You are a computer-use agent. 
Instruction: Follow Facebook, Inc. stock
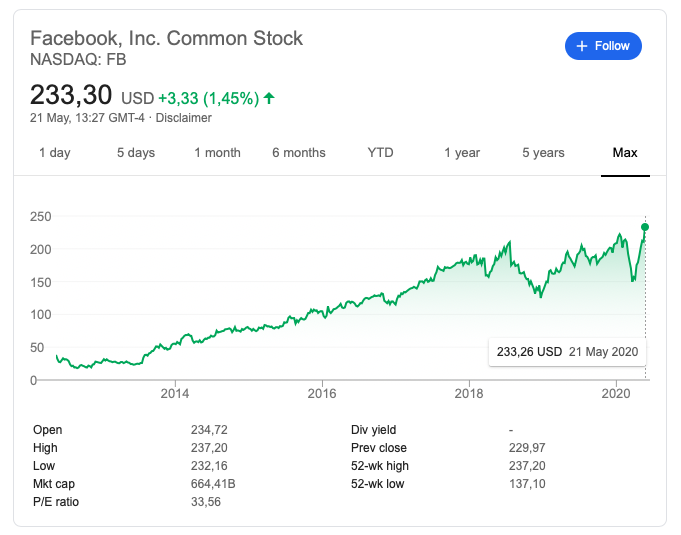603,46
